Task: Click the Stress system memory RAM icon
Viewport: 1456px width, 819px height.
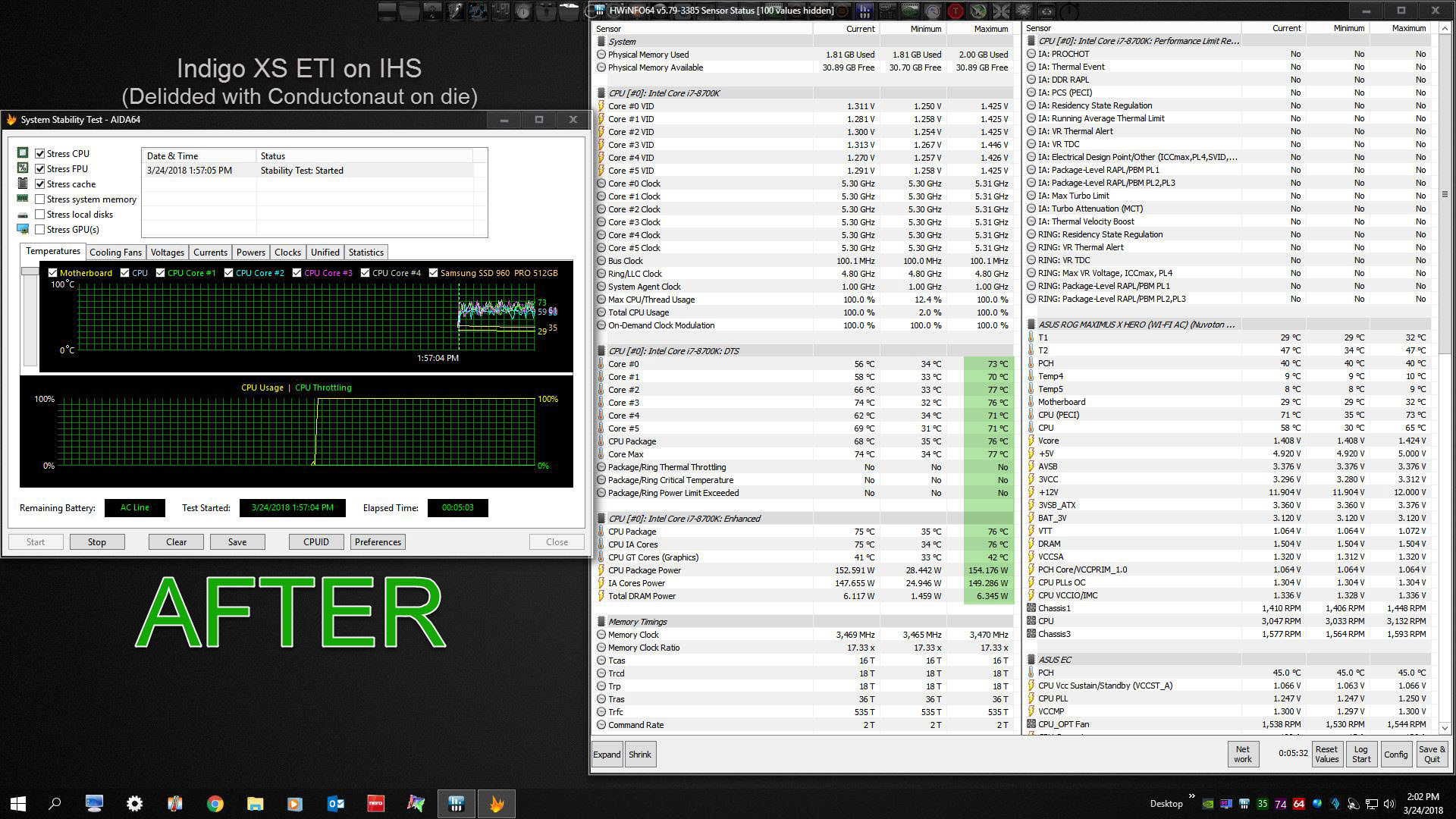Action: pos(23,199)
